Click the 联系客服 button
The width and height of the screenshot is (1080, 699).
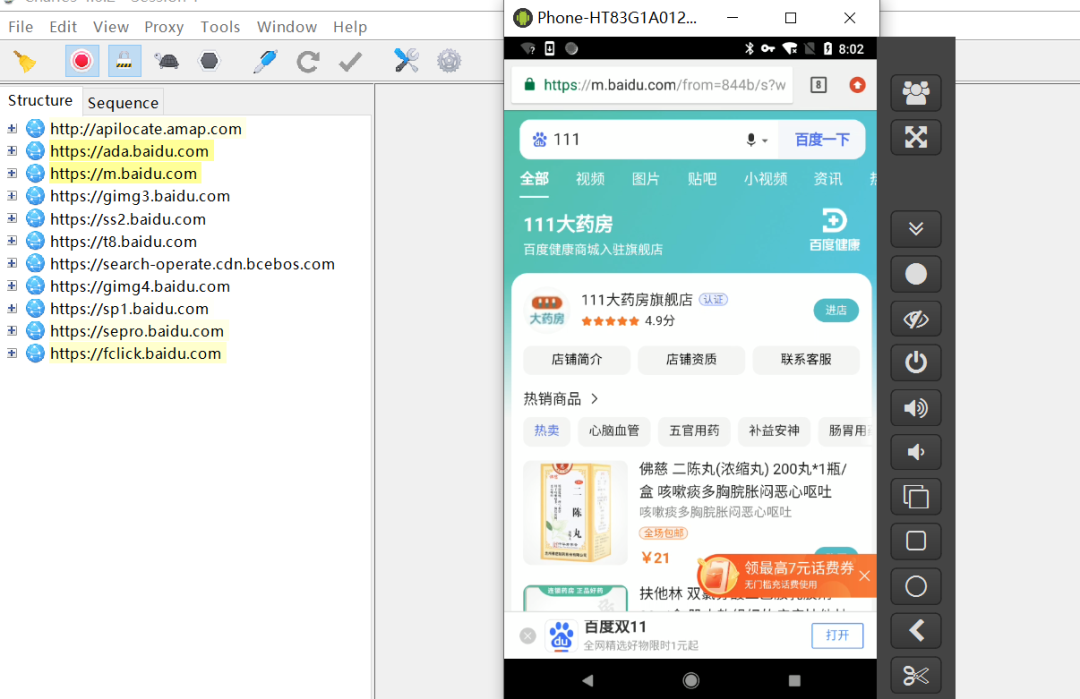click(806, 359)
